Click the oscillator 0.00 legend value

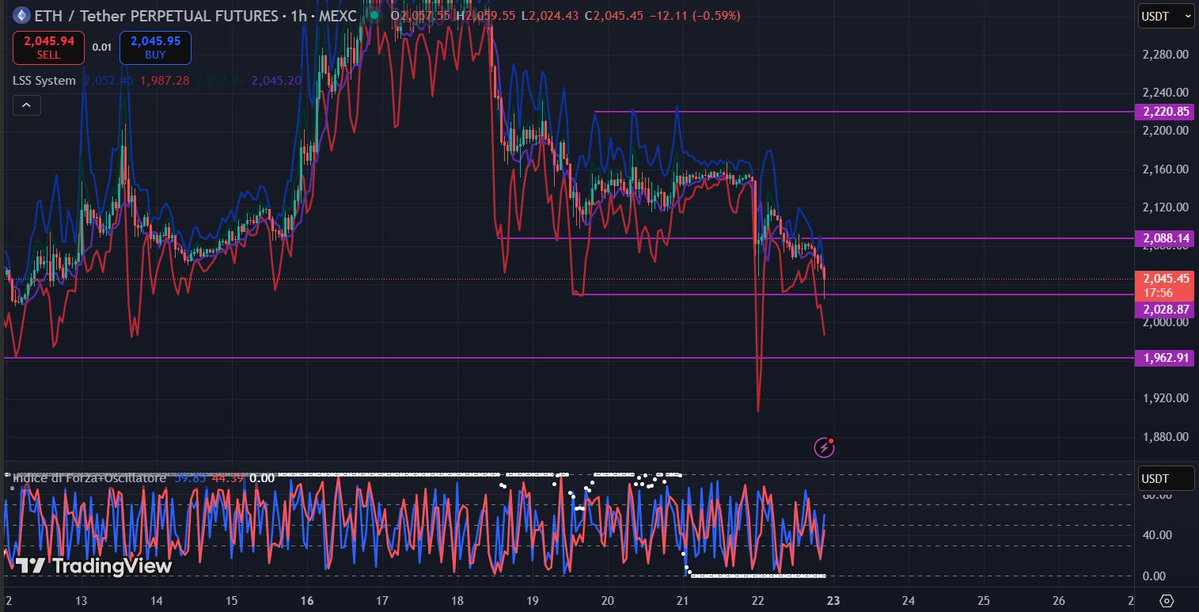click(262, 478)
